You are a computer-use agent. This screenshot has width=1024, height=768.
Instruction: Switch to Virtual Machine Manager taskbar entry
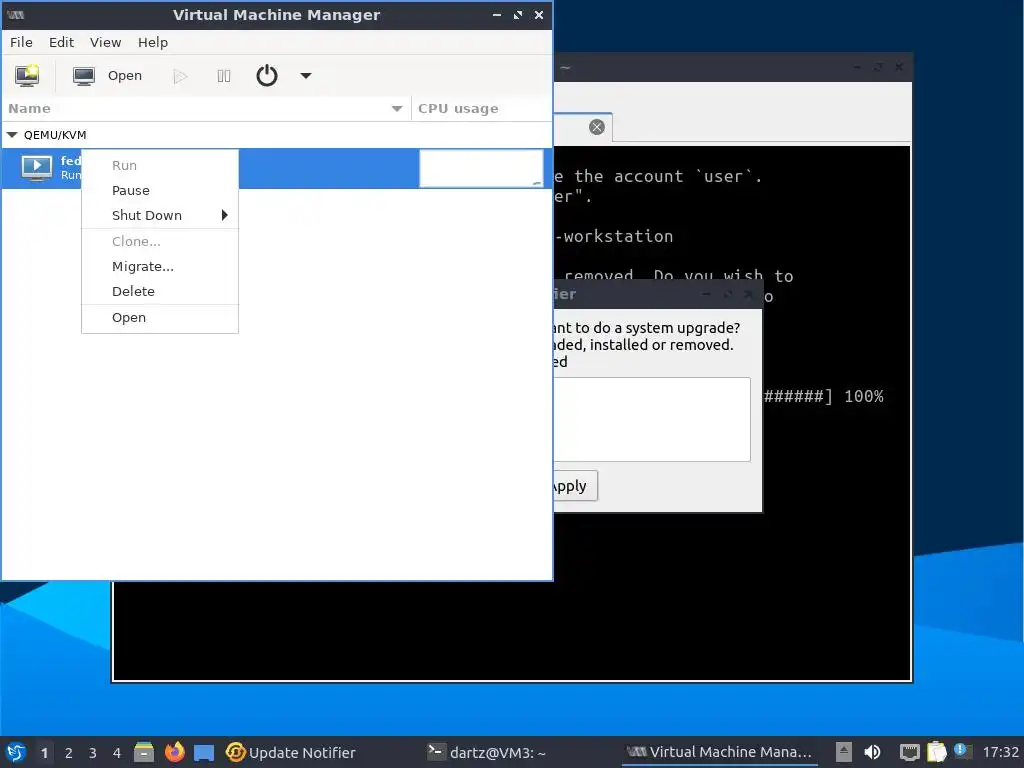point(719,752)
